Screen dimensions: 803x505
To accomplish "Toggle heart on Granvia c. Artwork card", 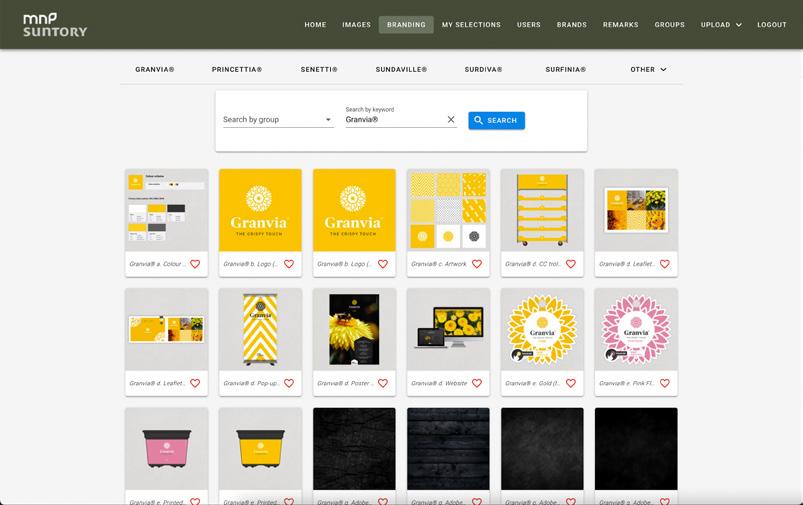I will point(477,264).
